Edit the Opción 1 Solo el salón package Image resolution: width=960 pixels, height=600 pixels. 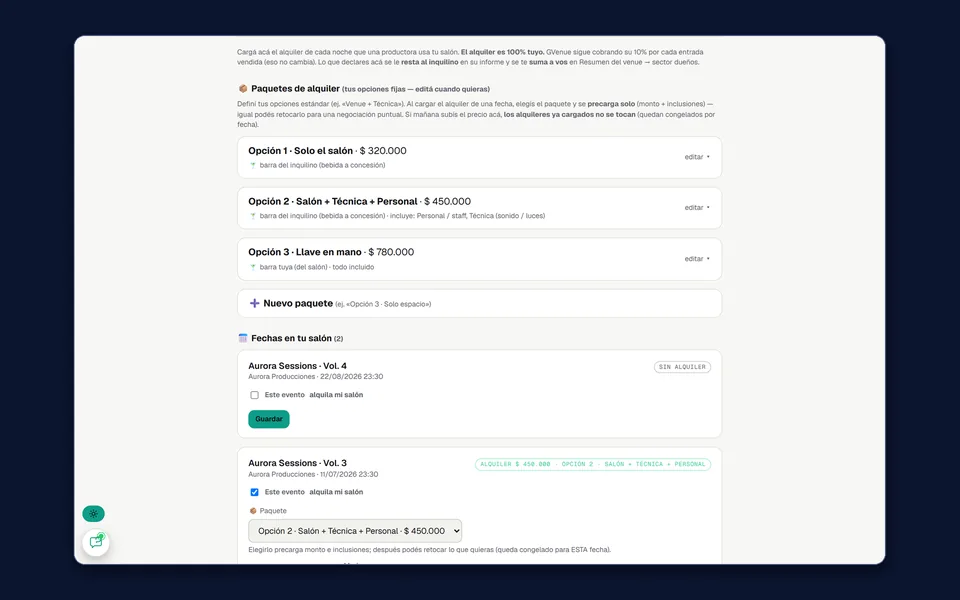[697, 157]
